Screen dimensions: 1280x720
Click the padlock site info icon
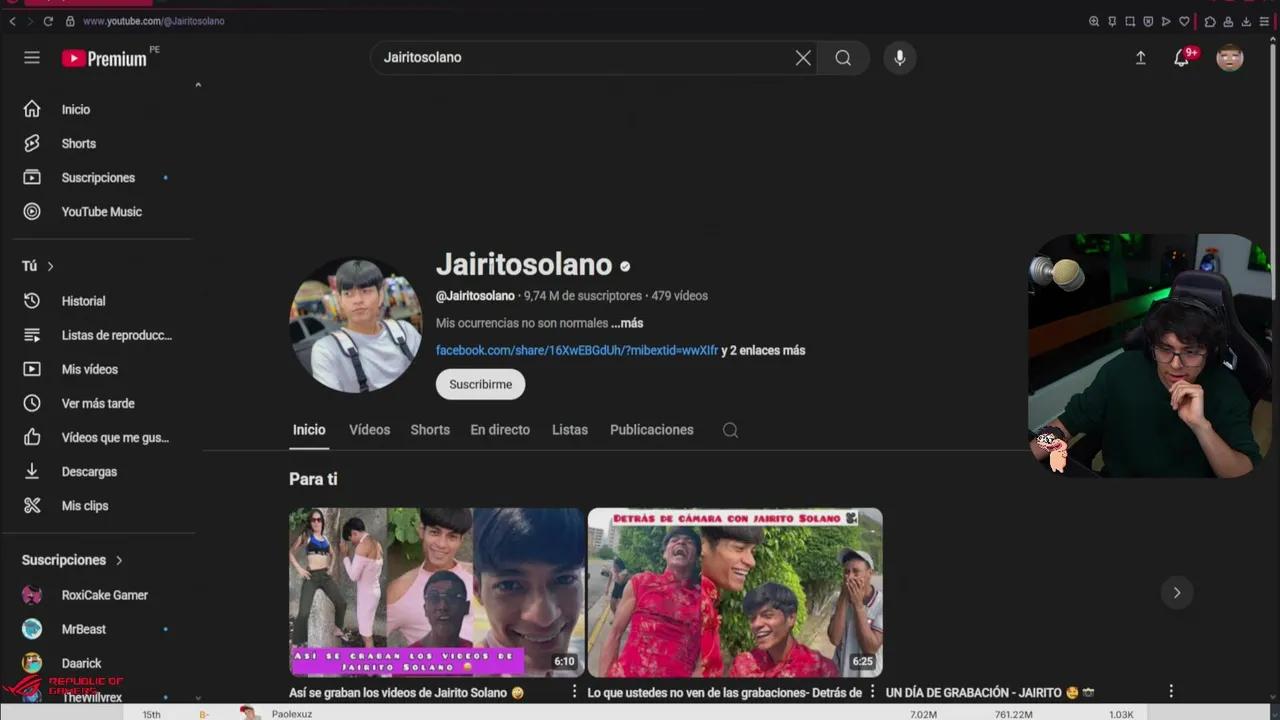click(x=70, y=21)
